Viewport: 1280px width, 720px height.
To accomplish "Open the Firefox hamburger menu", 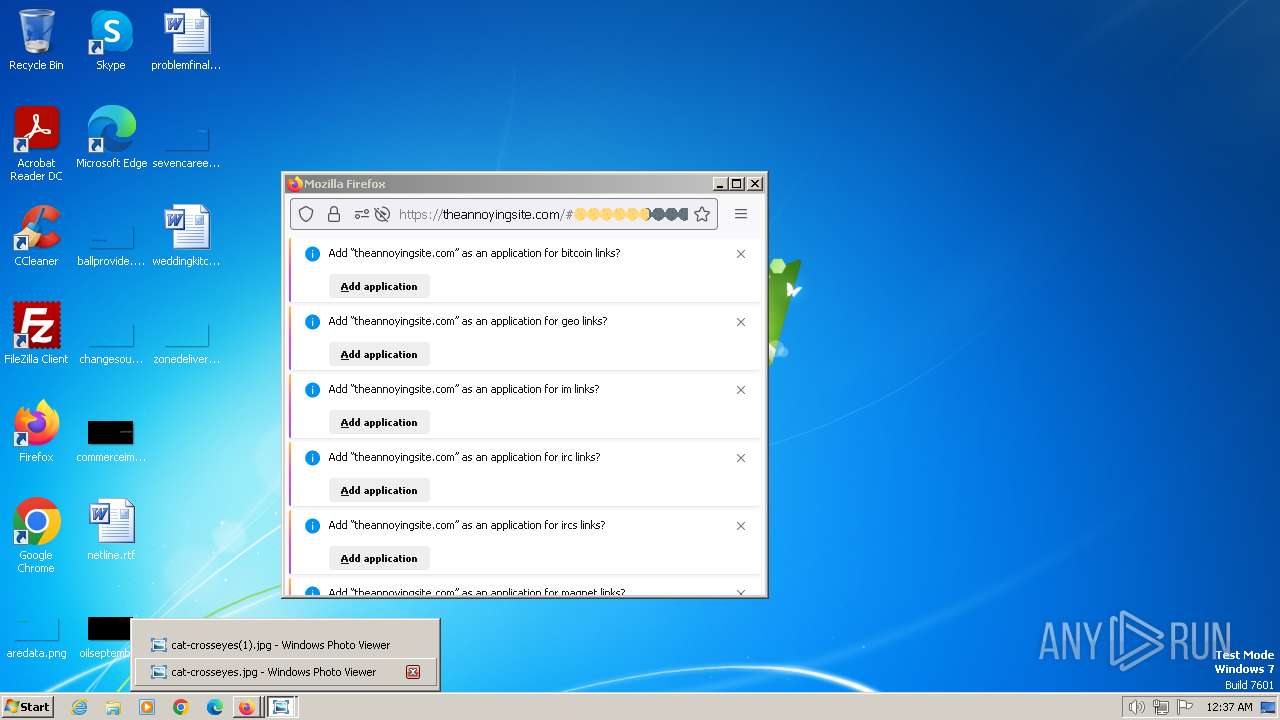I will pos(741,214).
